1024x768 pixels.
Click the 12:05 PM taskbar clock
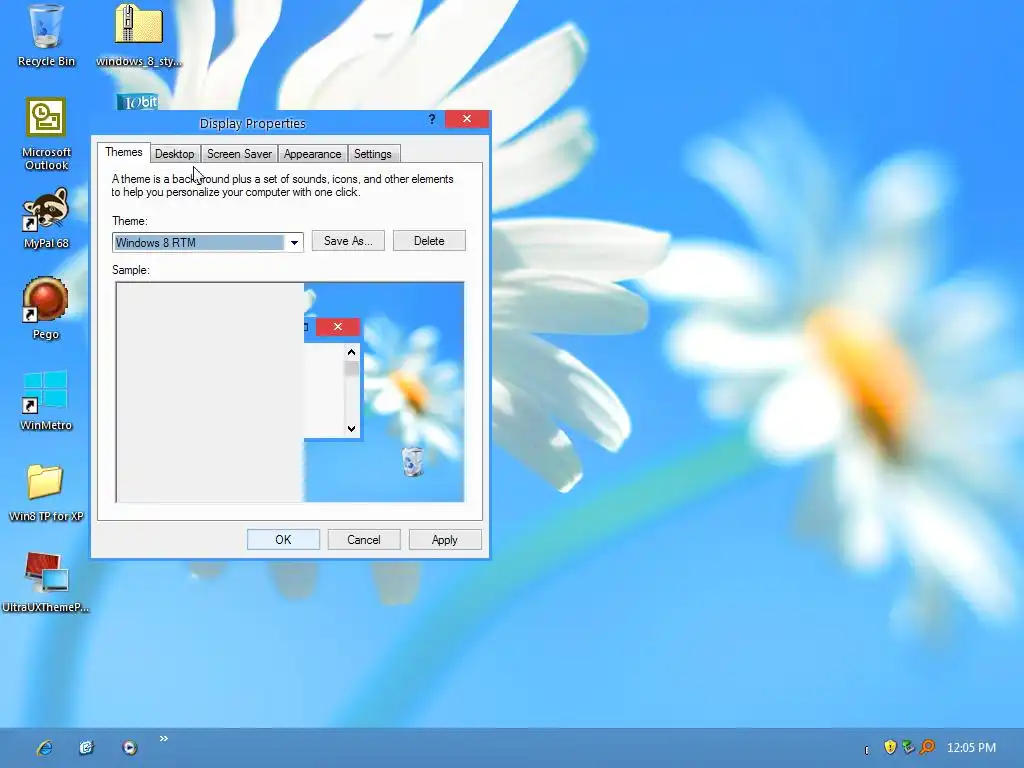[x=972, y=748]
